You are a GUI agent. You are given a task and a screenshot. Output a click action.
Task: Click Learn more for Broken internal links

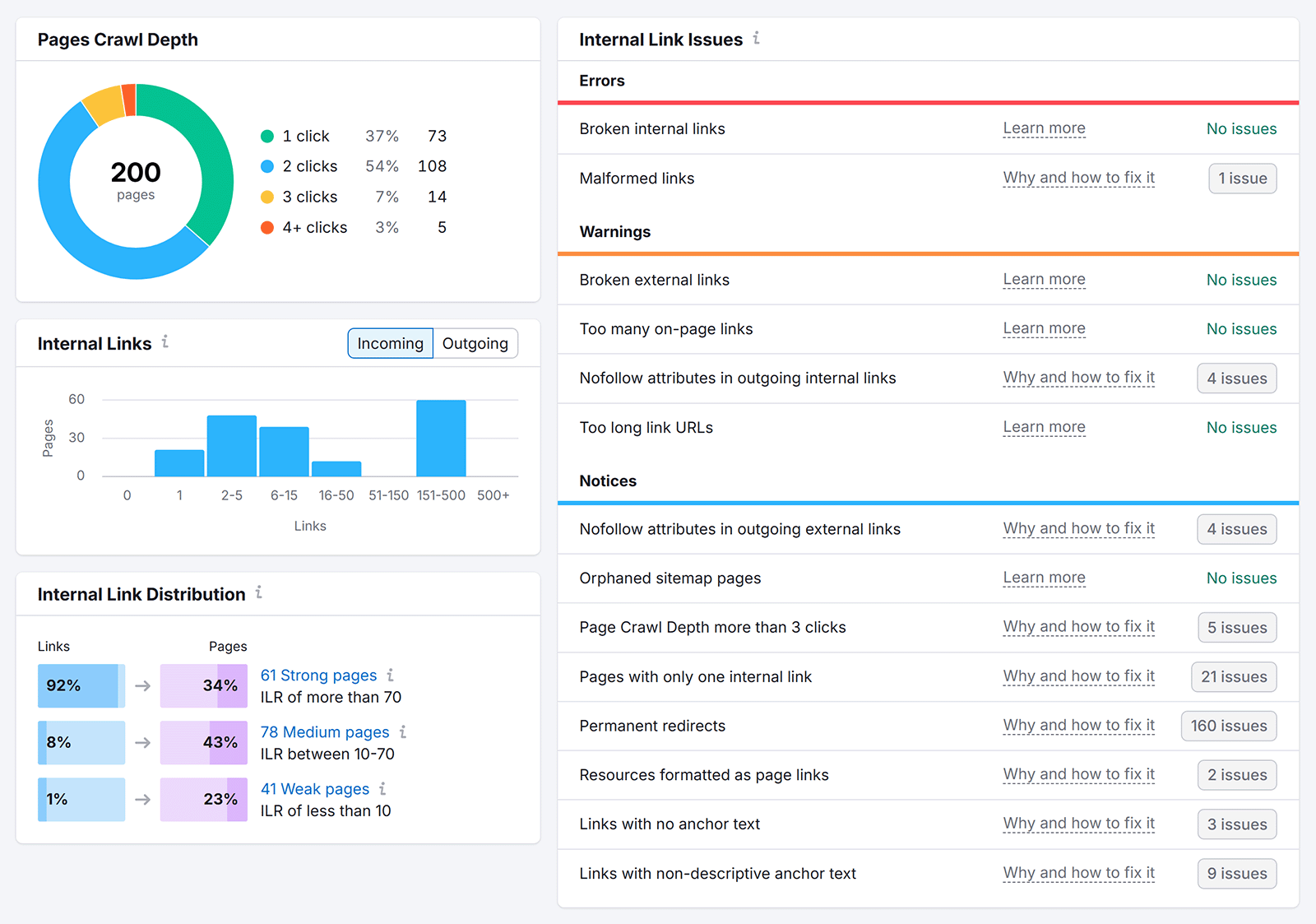[1044, 128]
